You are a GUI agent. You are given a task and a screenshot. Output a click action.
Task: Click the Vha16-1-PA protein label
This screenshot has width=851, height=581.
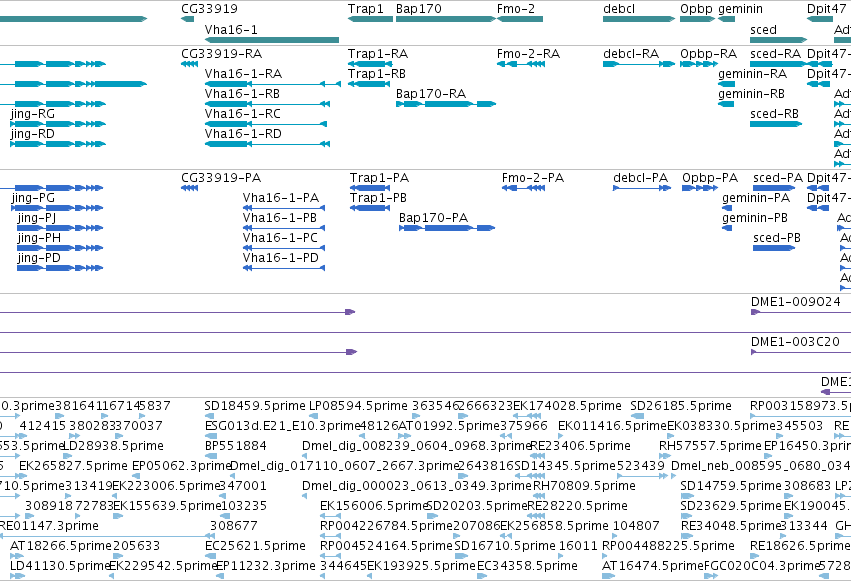281,198
